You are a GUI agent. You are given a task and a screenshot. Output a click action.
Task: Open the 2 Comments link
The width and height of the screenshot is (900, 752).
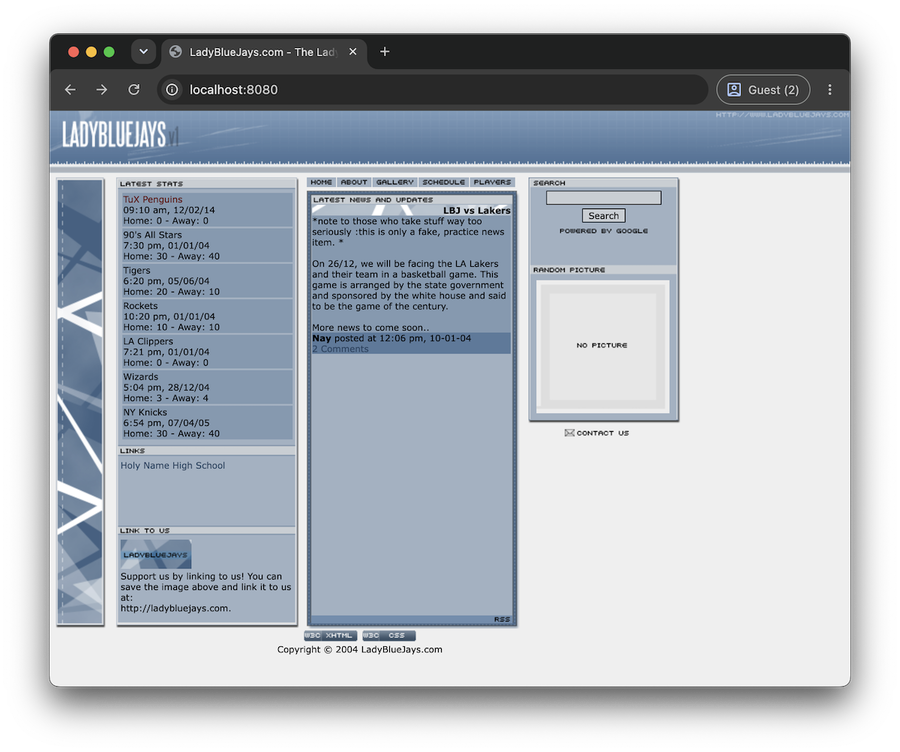click(340, 349)
